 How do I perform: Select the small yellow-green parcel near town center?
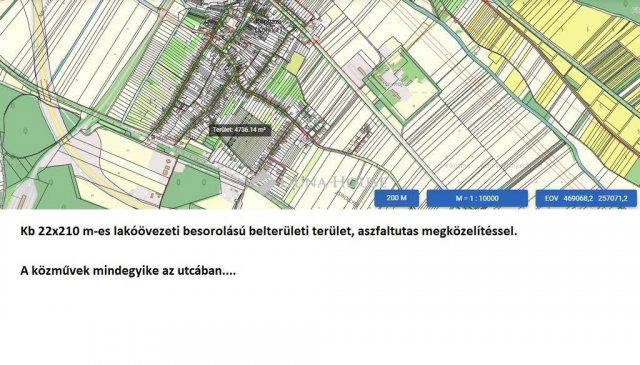click(295, 64)
